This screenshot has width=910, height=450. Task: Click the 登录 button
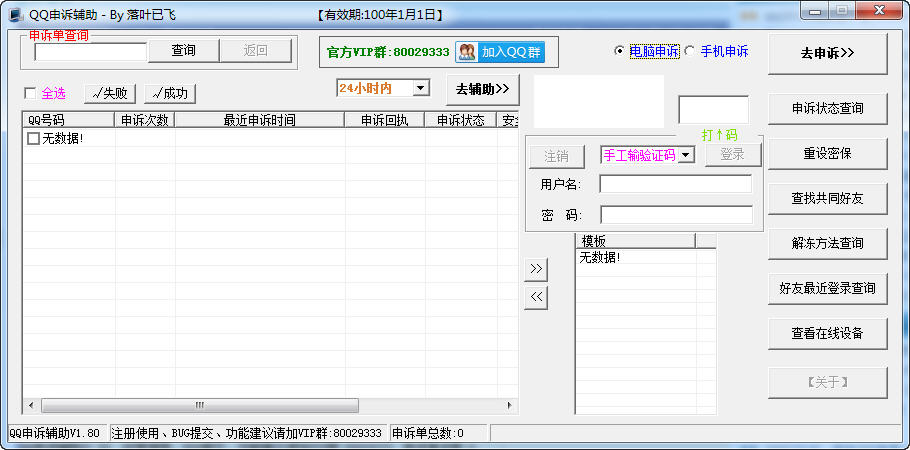point(732,155)
